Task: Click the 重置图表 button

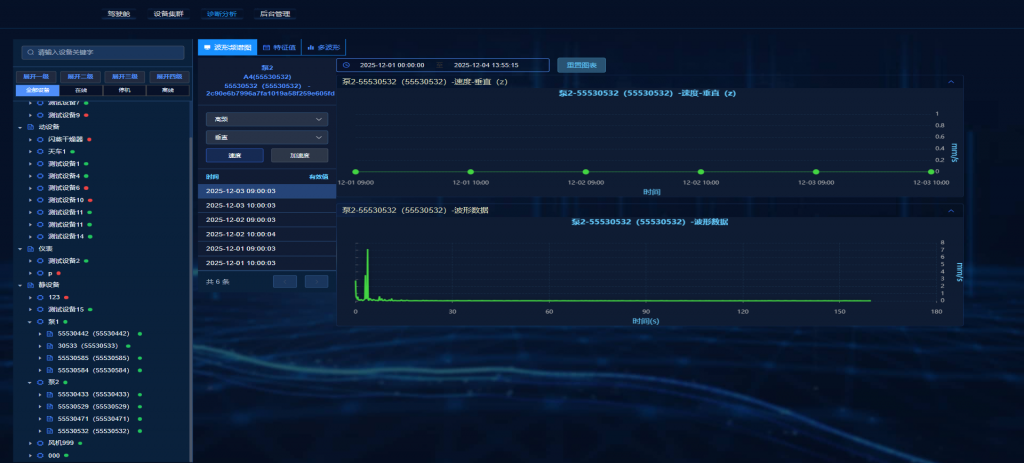Action: click(581, 65)
